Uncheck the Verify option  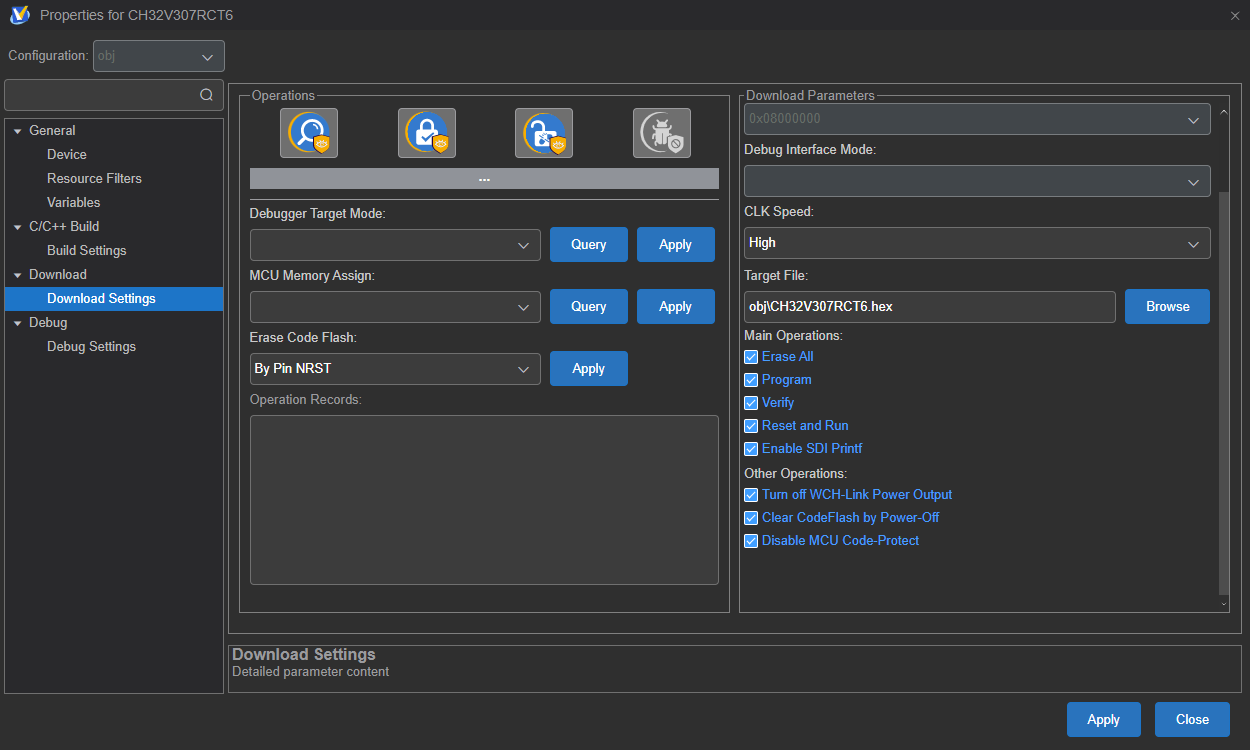click(x=751, y=403)
